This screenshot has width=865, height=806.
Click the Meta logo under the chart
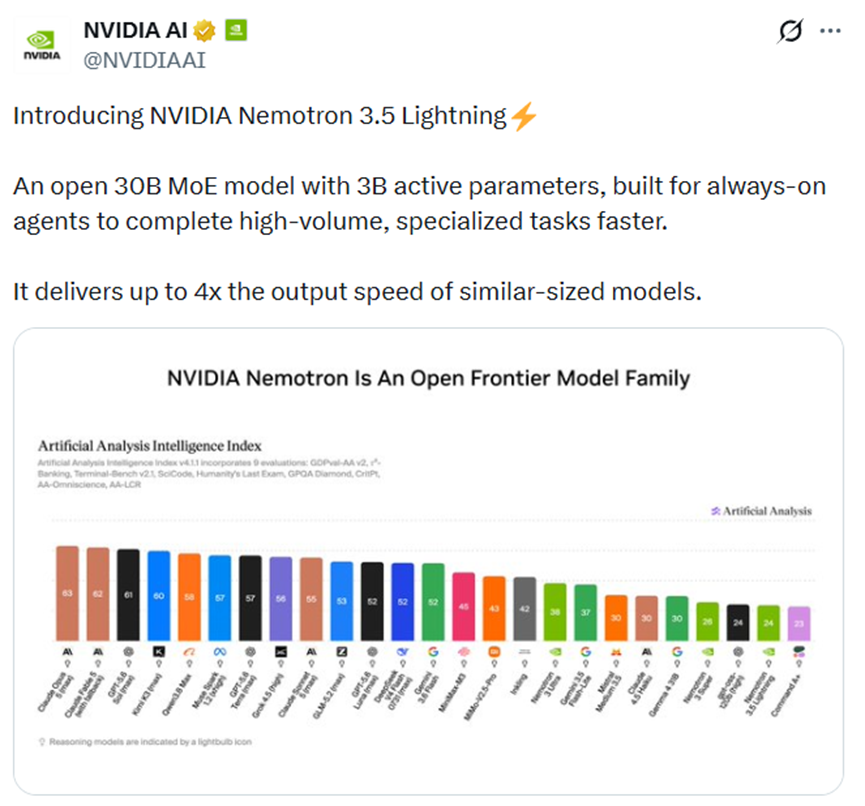tap(220, 652)
